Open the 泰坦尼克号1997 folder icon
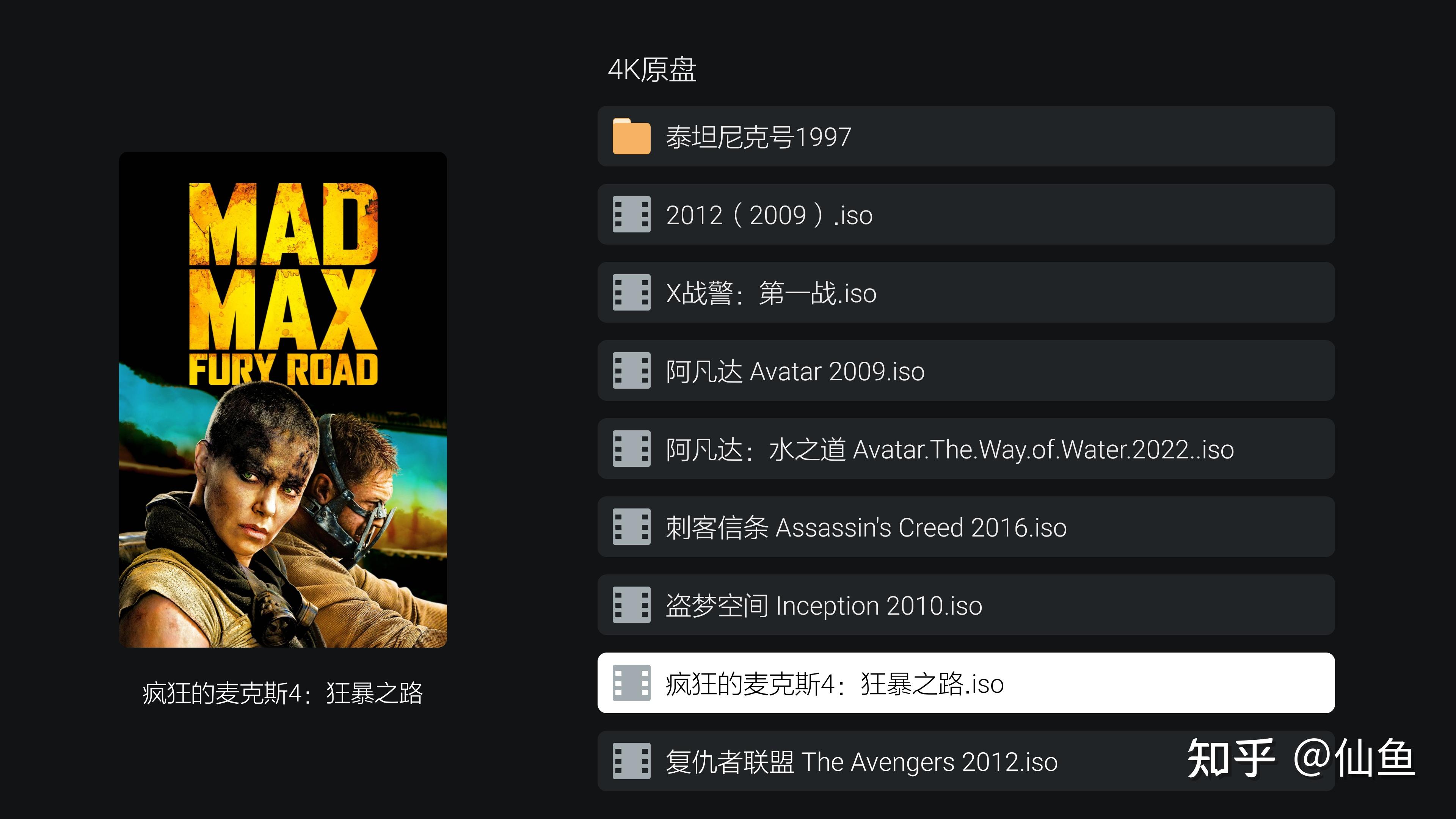This screenshot has width=1456, height=819. tap(631, 136)
